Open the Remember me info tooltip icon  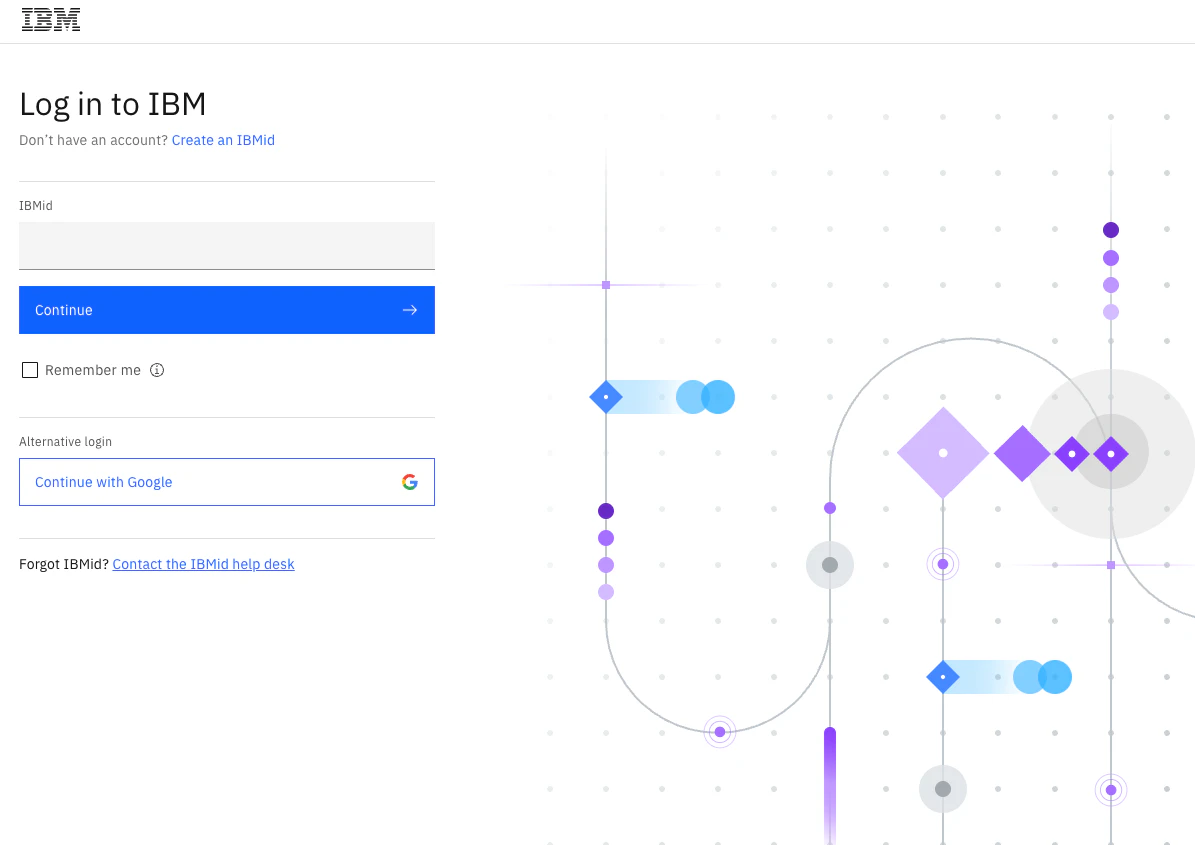tap(157, 370)
